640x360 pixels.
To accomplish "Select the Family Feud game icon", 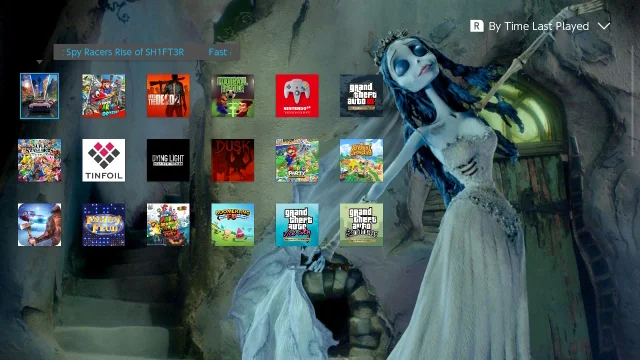I will pos(104,225).
